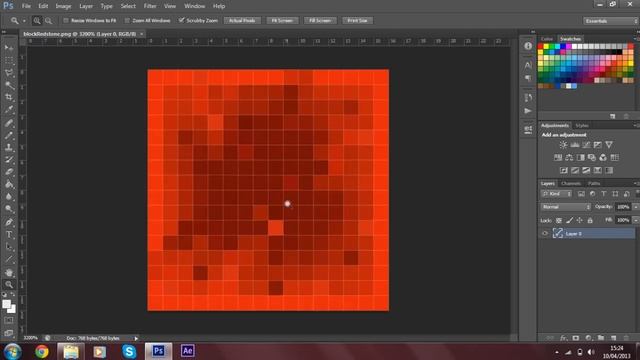The width and height of the screenshot is (640, 360).
Task: Open the Zoom tool preset picker arrow
Action: pyautogui.click(x=24, y=20)
